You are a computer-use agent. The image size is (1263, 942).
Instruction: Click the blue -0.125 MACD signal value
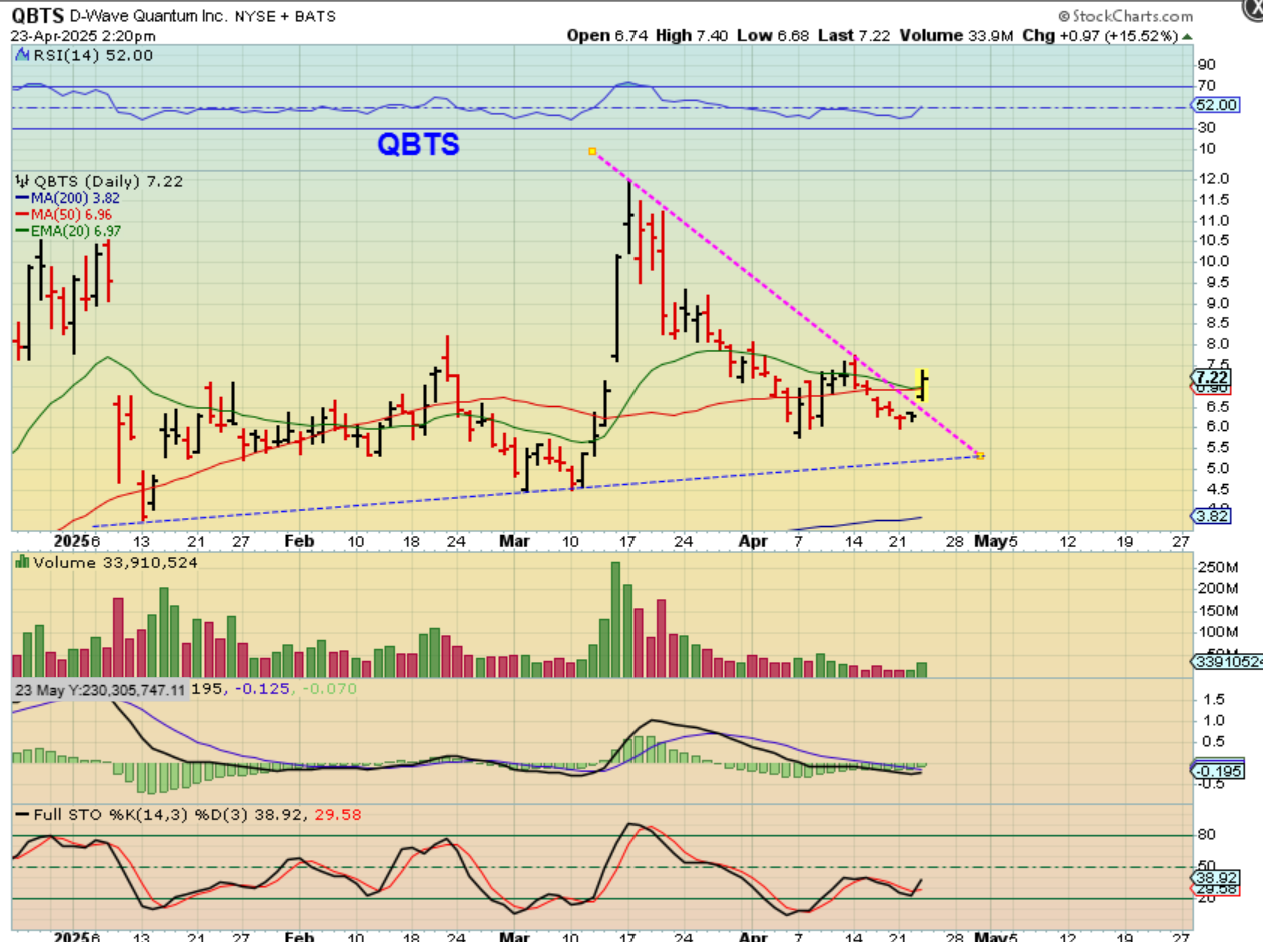(x=264, y=689)
